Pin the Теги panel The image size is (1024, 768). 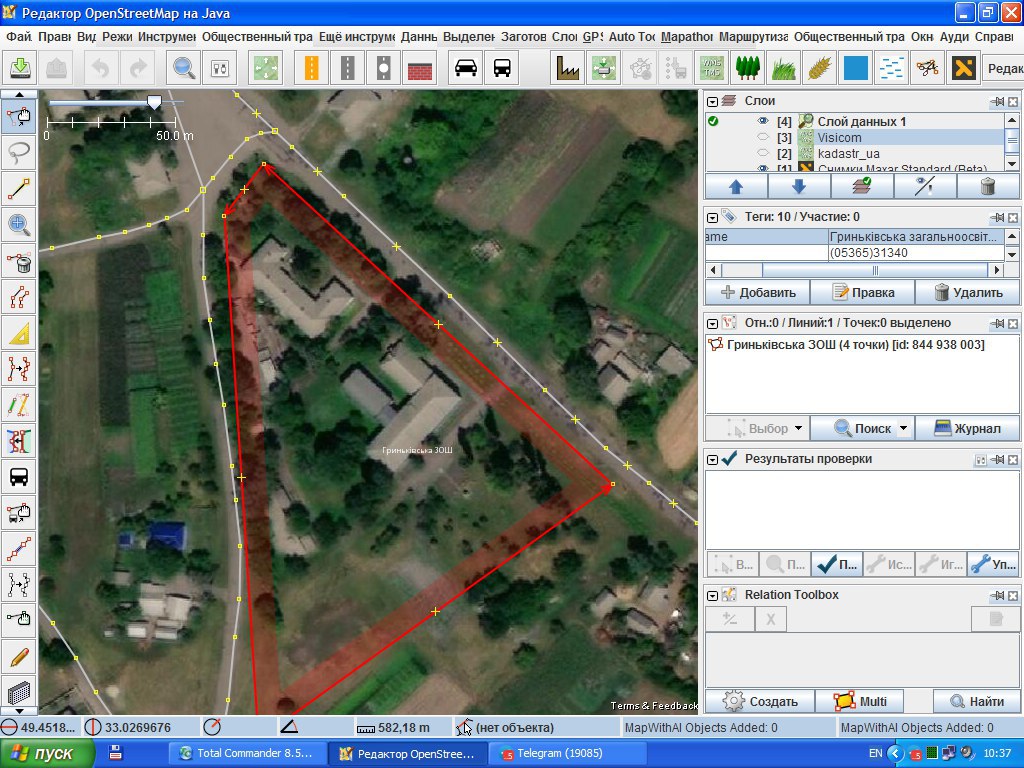pyautogui.click(x=997, y=217)
